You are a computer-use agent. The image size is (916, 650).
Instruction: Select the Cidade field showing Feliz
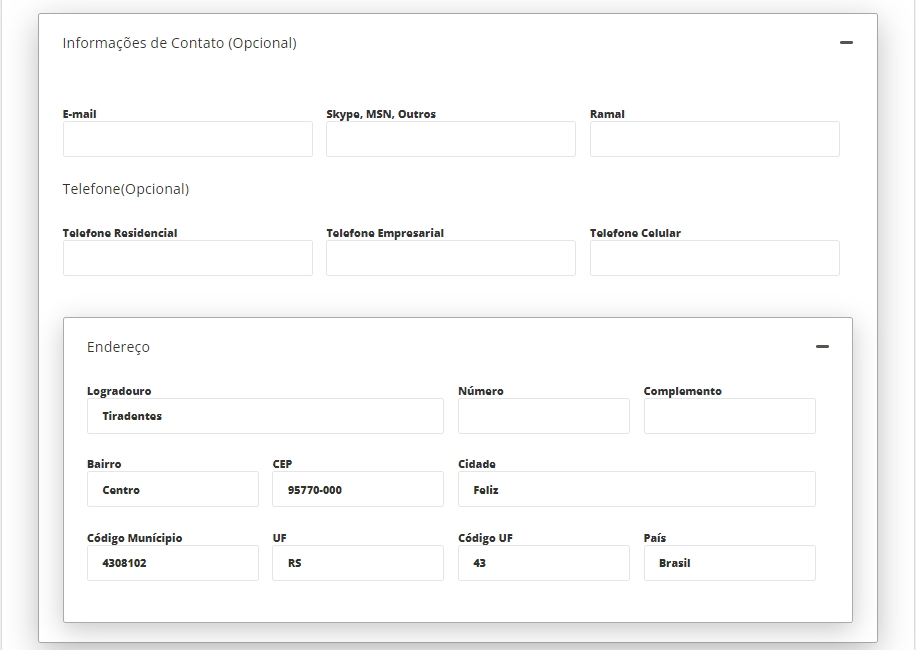(x=636, y=490)
